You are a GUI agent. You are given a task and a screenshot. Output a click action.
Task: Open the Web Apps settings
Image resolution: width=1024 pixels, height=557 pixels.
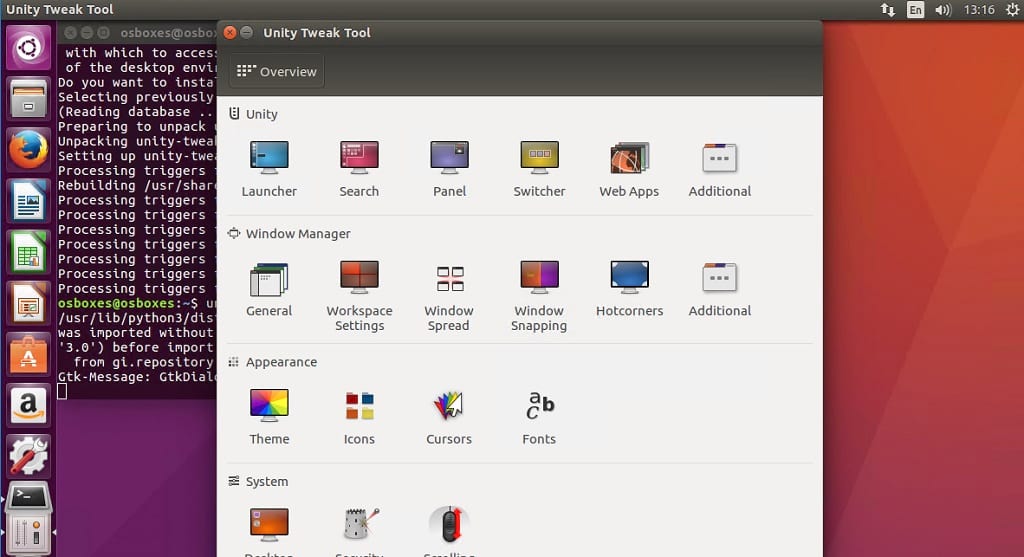coord(629,168)
